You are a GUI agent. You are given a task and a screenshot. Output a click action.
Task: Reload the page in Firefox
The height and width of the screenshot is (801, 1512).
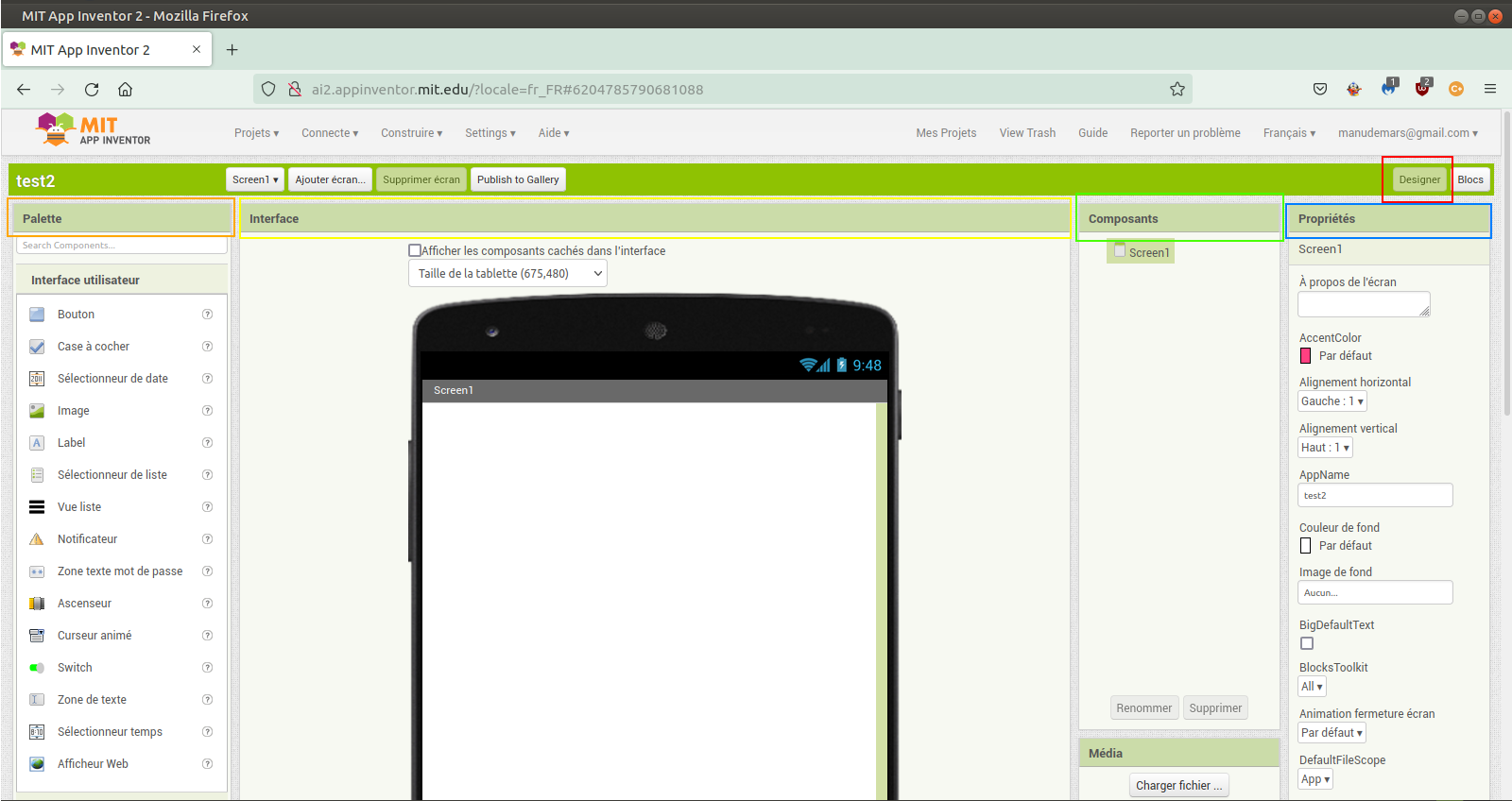tap(92, 89)
